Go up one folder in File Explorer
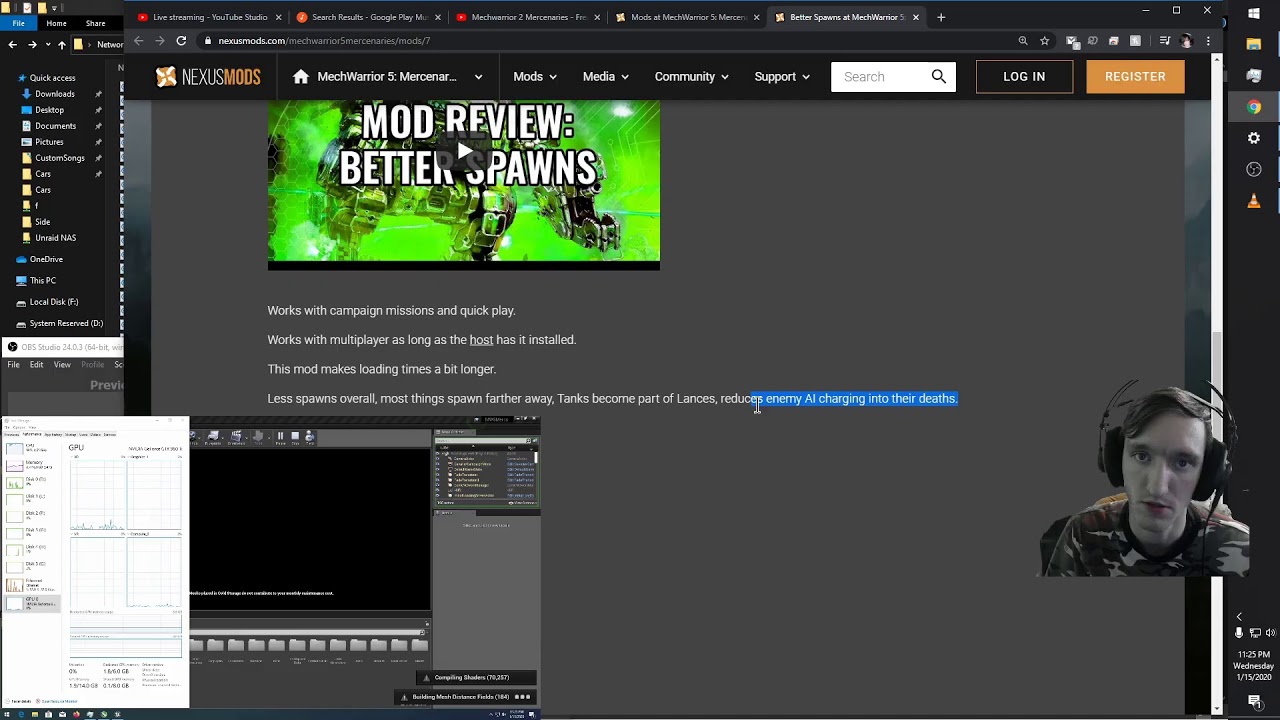 point(62,44)
